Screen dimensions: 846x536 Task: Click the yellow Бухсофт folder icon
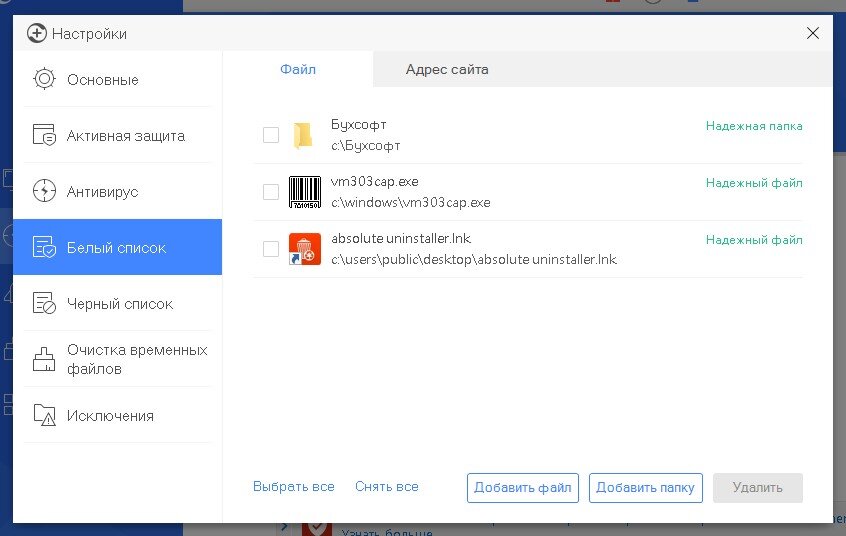[x=303, y=135]
